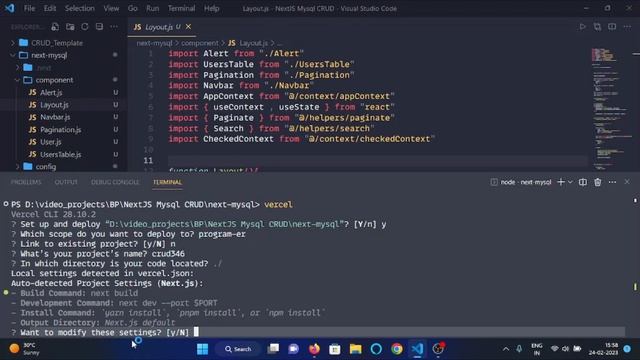Viewport: 640px width, 360px height.
Task: Open editor more actions ellipsis
Action: coord(627,27)
